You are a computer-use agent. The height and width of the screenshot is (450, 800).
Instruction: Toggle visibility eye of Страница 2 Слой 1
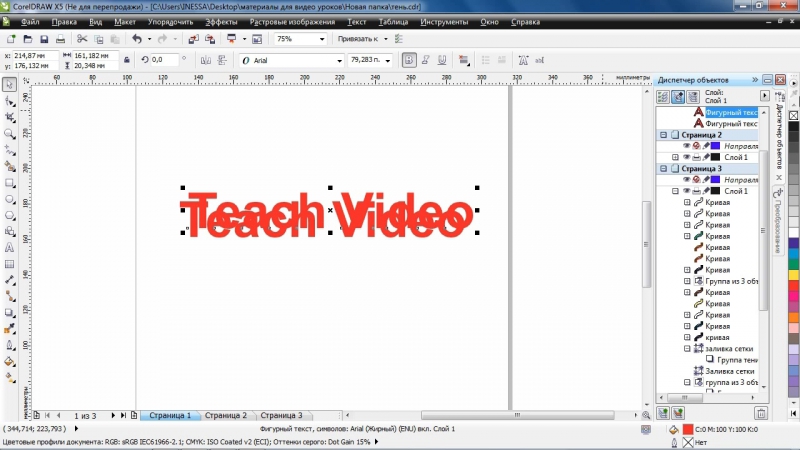pos(687,157)
